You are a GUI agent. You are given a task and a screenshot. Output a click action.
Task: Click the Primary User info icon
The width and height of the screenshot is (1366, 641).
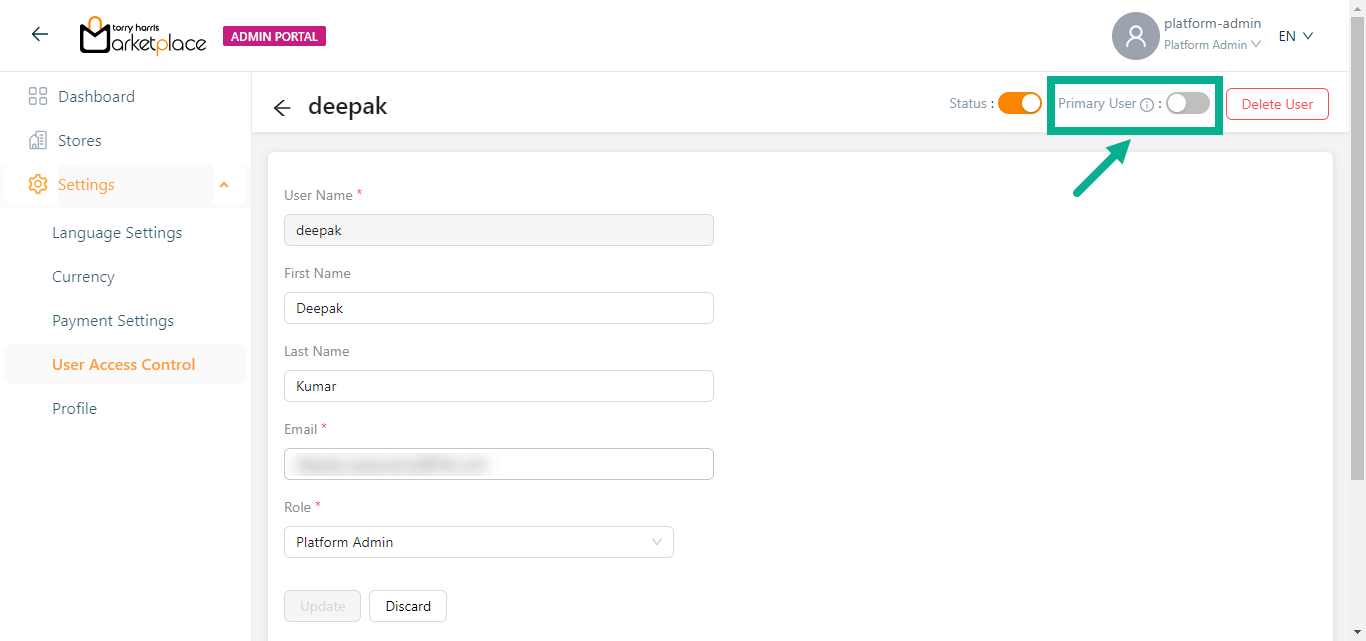pyautogui.click(x=1147, y=105)
